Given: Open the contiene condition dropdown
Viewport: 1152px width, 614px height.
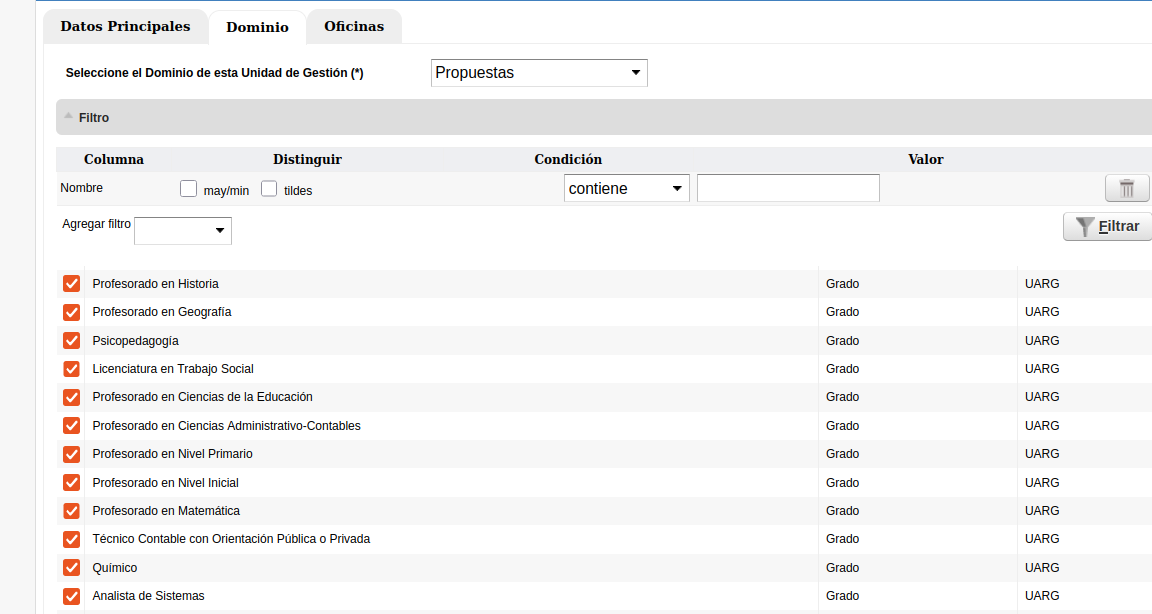Looking at the screenshot, I should 626,188.
